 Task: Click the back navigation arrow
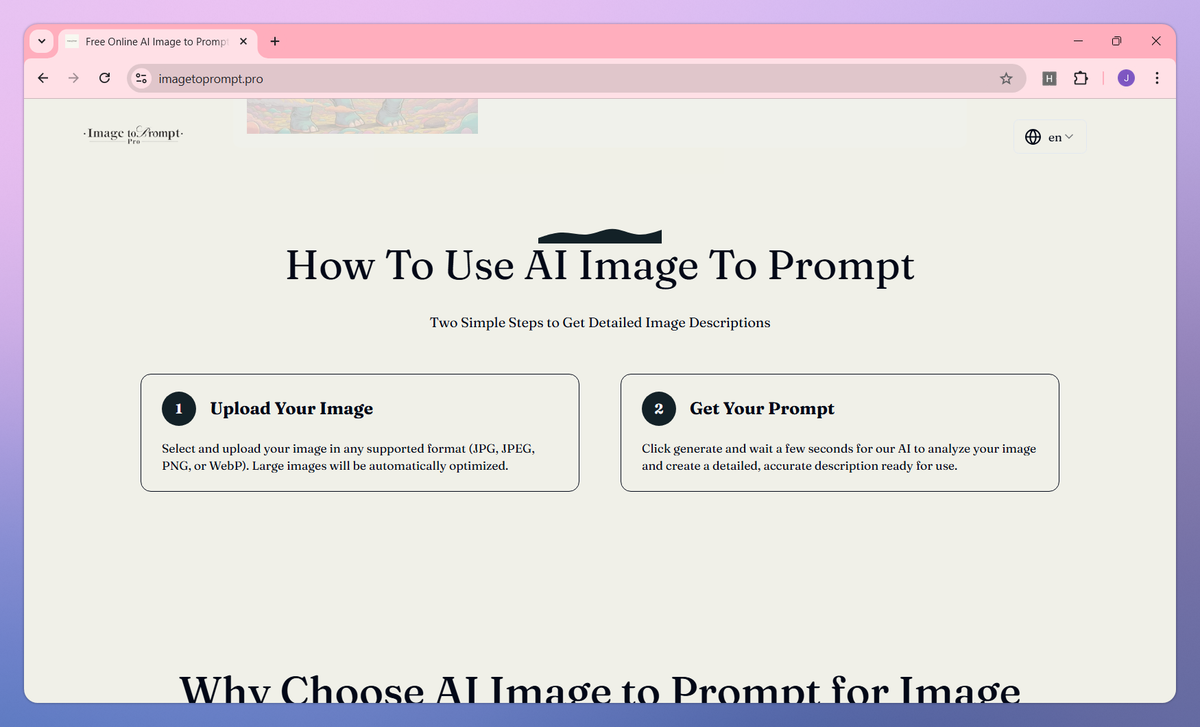42,78
